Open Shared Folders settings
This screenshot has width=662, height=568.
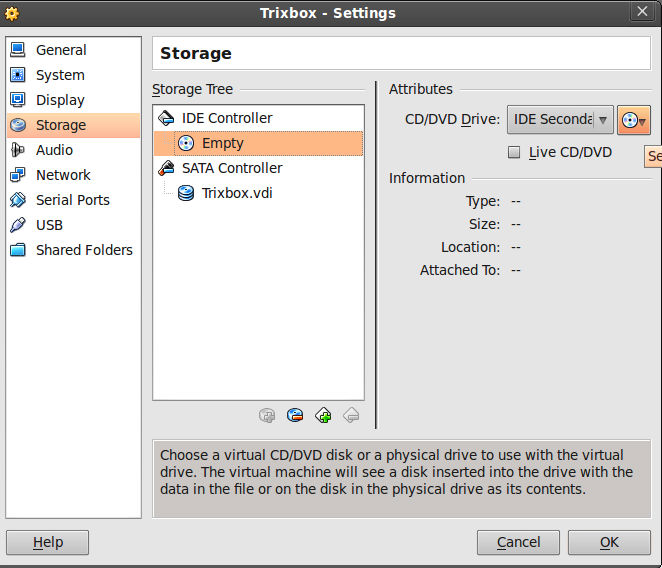(x=84, y=250)
